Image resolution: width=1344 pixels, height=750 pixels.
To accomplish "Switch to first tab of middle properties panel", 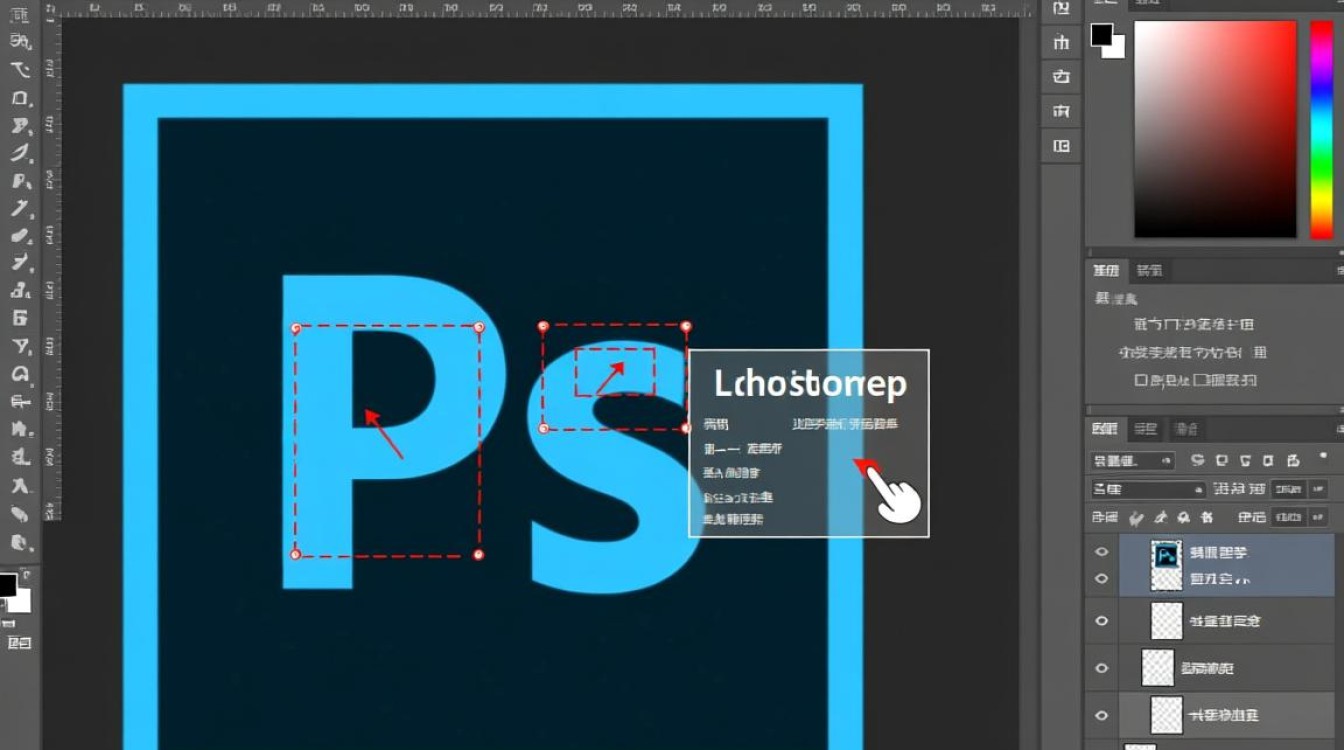I will coord(1106,270).
